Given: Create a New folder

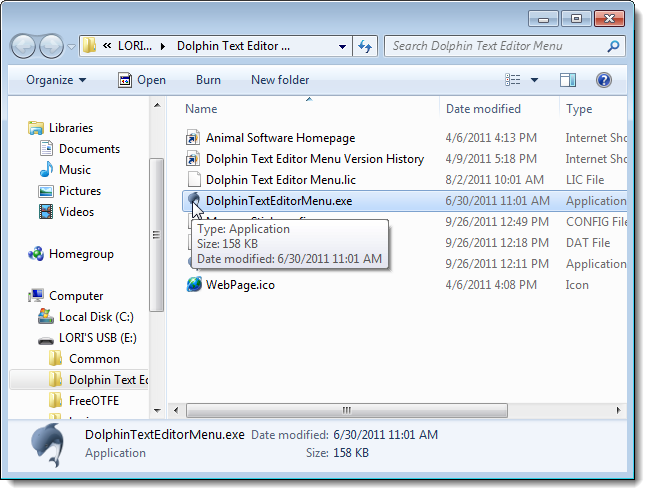Looking at the screenshot, I should click(280, 80).
